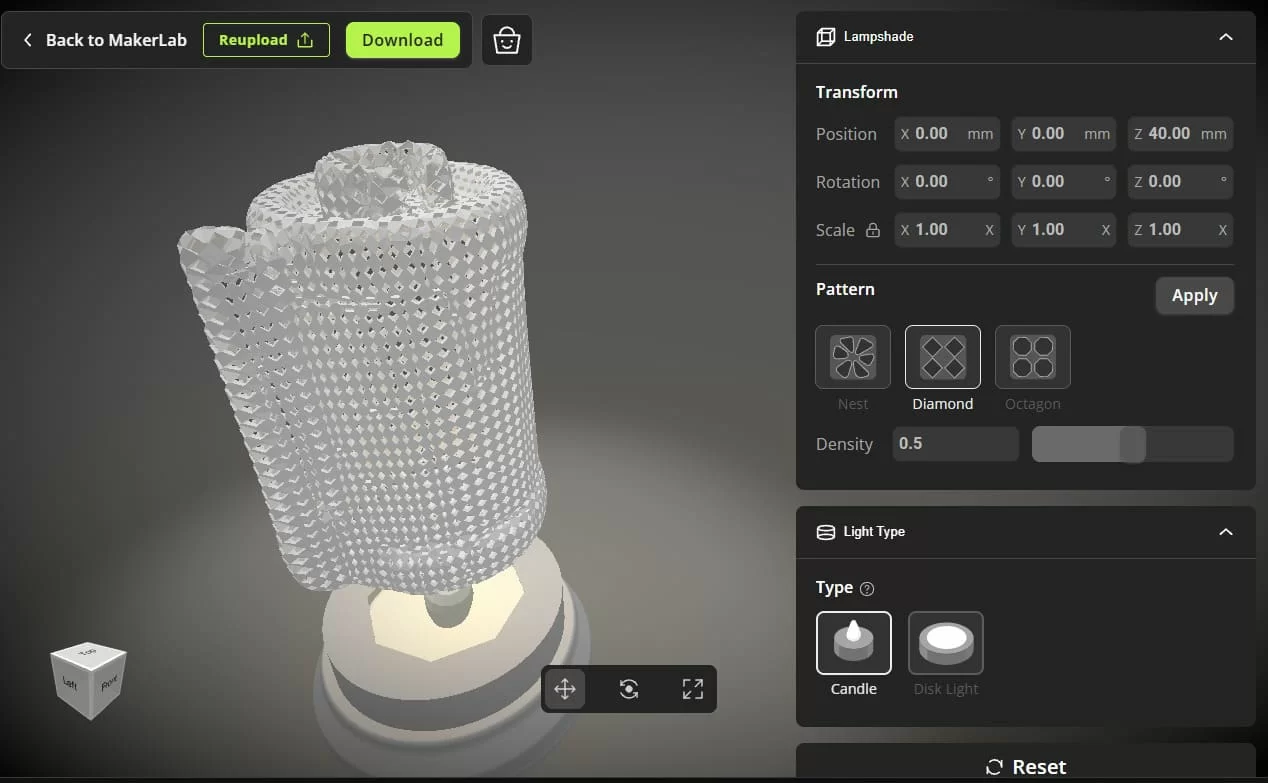Open the Type help question mark
The height and width of the screenshot is (783, 1268).
point(867,589)
